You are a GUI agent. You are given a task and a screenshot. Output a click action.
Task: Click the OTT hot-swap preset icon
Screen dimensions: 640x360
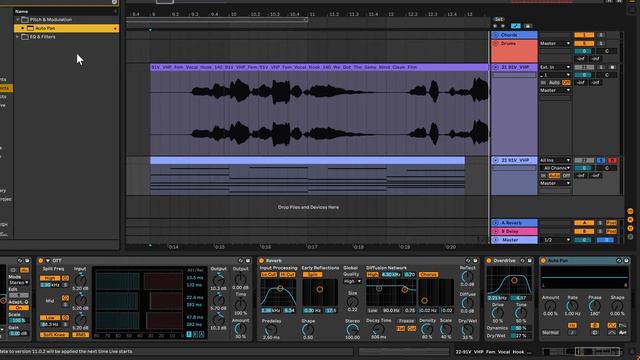pyautogui.click(x=240, y=260)
